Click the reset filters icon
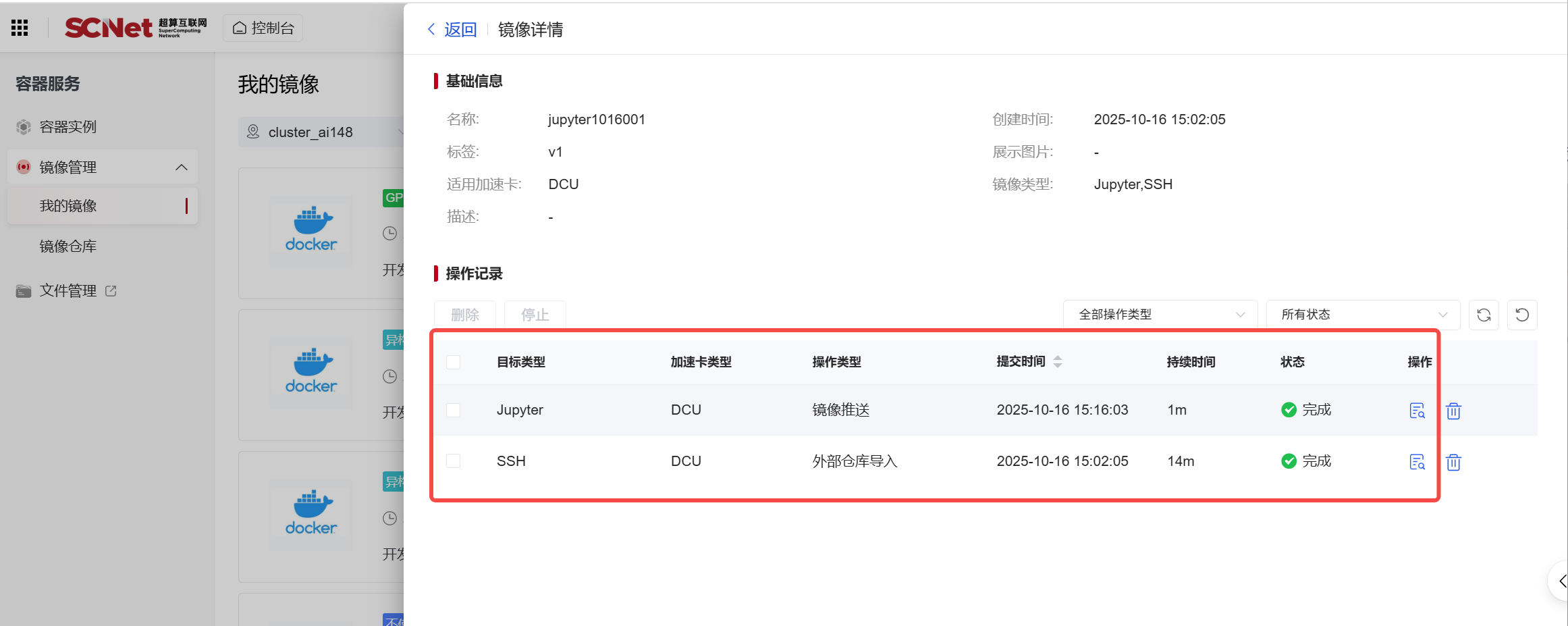Viewport: 1568px width, 626px height. coord(1522,315)
